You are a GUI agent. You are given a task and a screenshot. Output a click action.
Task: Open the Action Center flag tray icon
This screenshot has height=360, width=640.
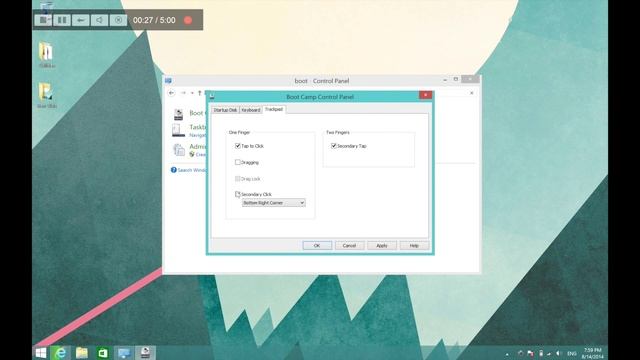pos(530,353)
